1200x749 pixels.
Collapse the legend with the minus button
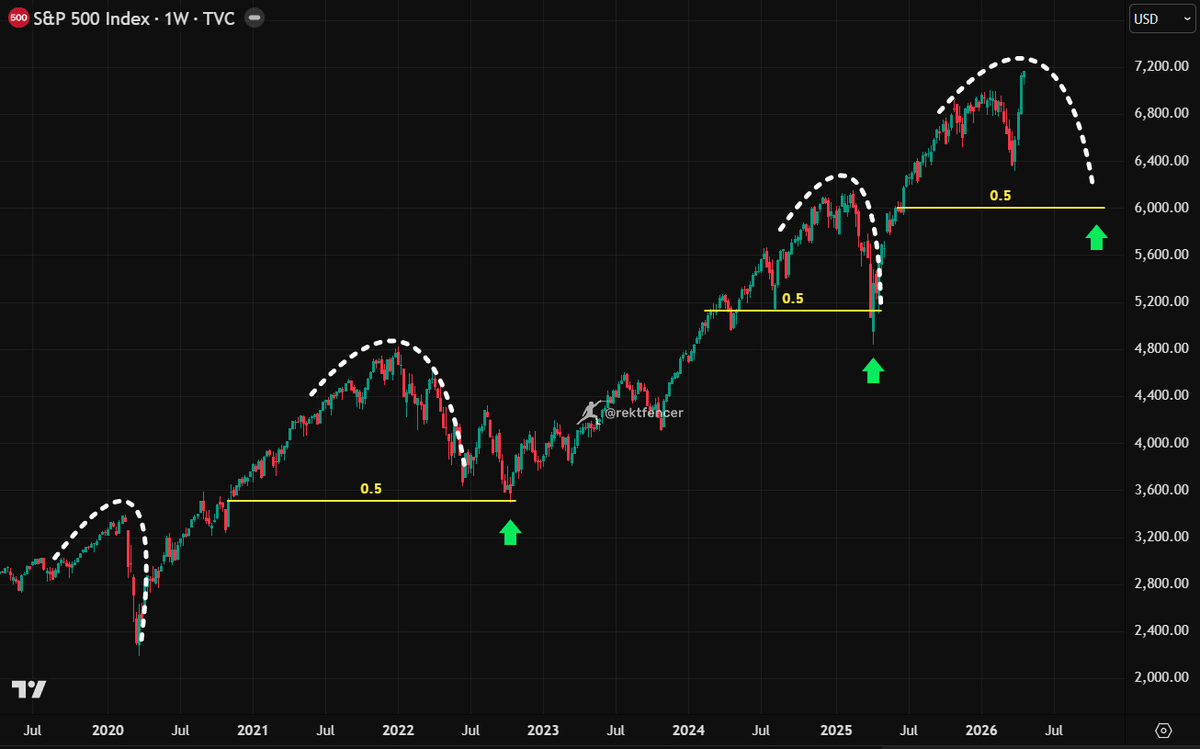coord(254,17)
